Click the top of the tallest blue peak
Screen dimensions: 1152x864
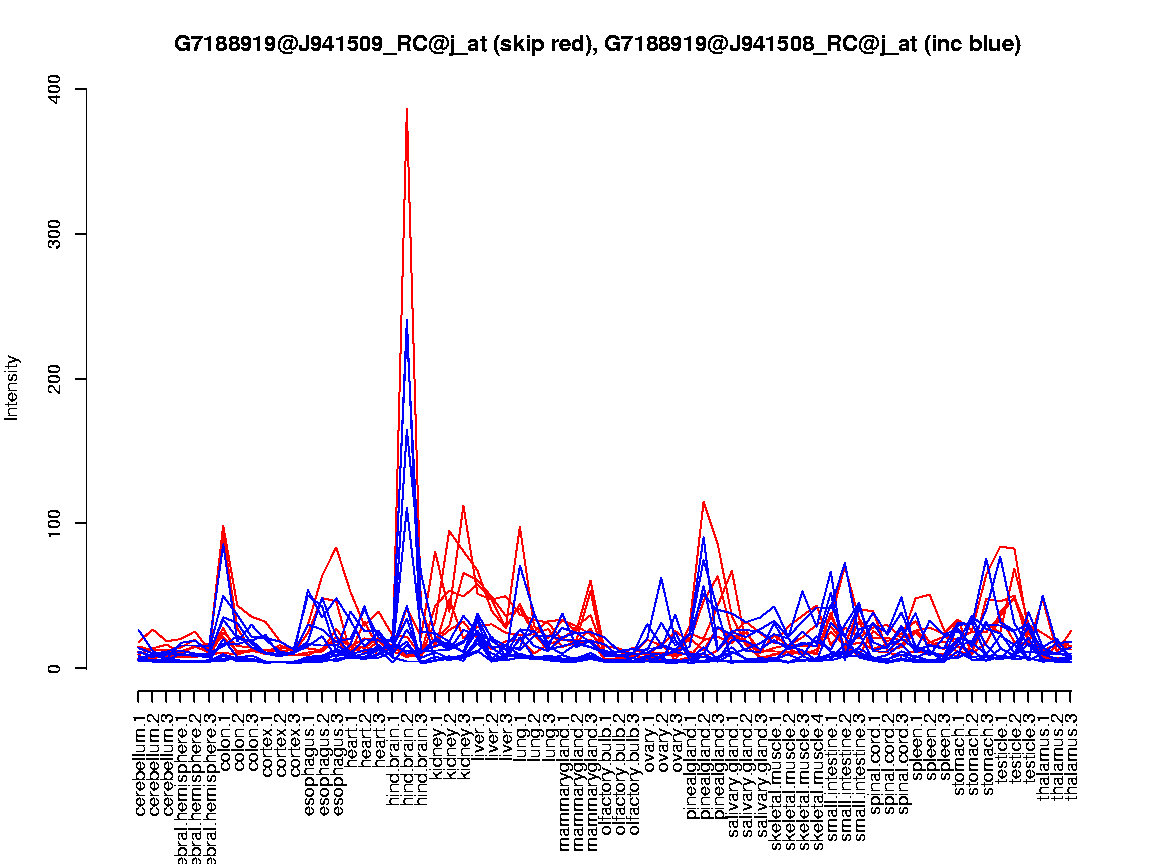406,321
